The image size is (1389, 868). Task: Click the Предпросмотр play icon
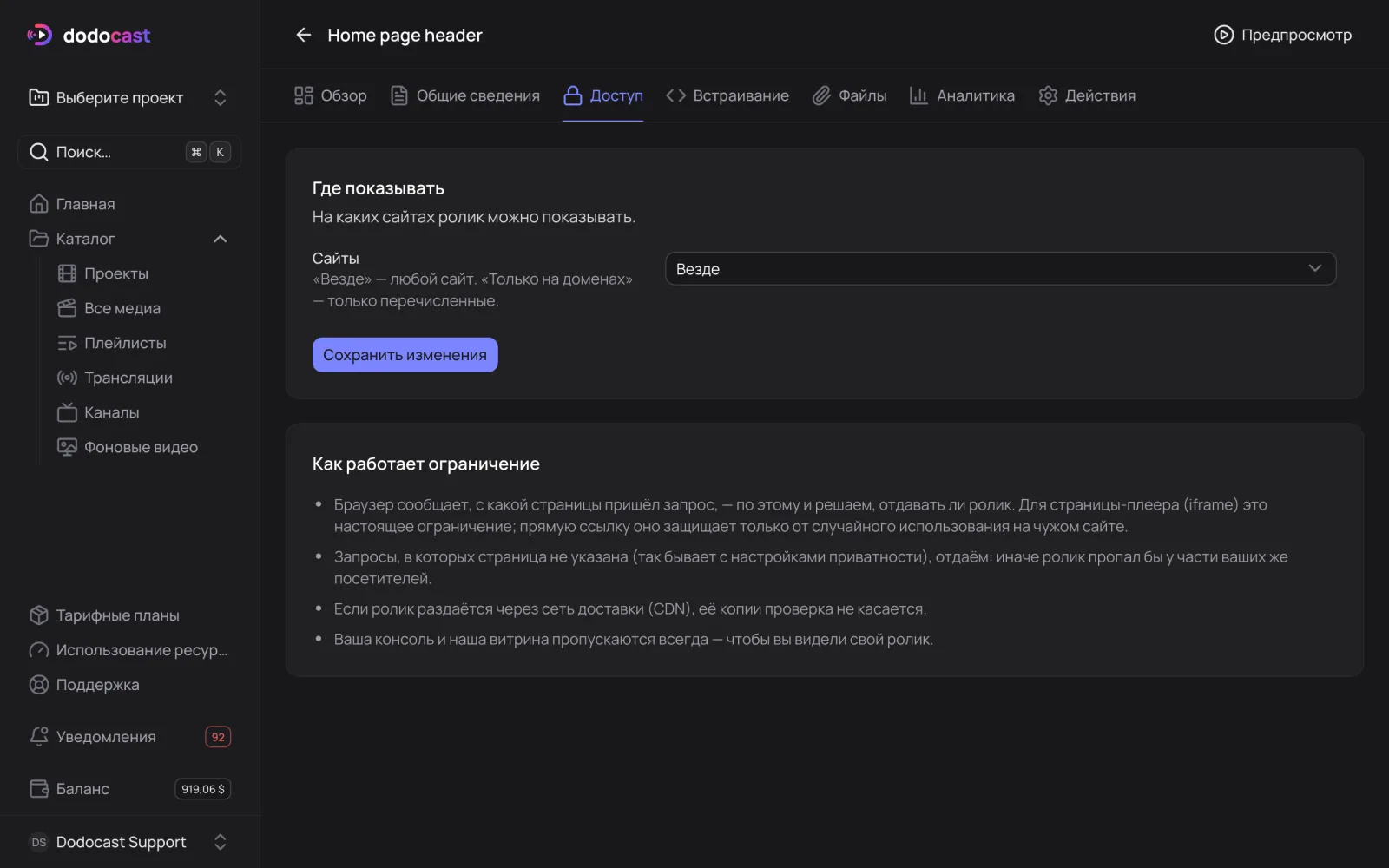point(1223,35)
